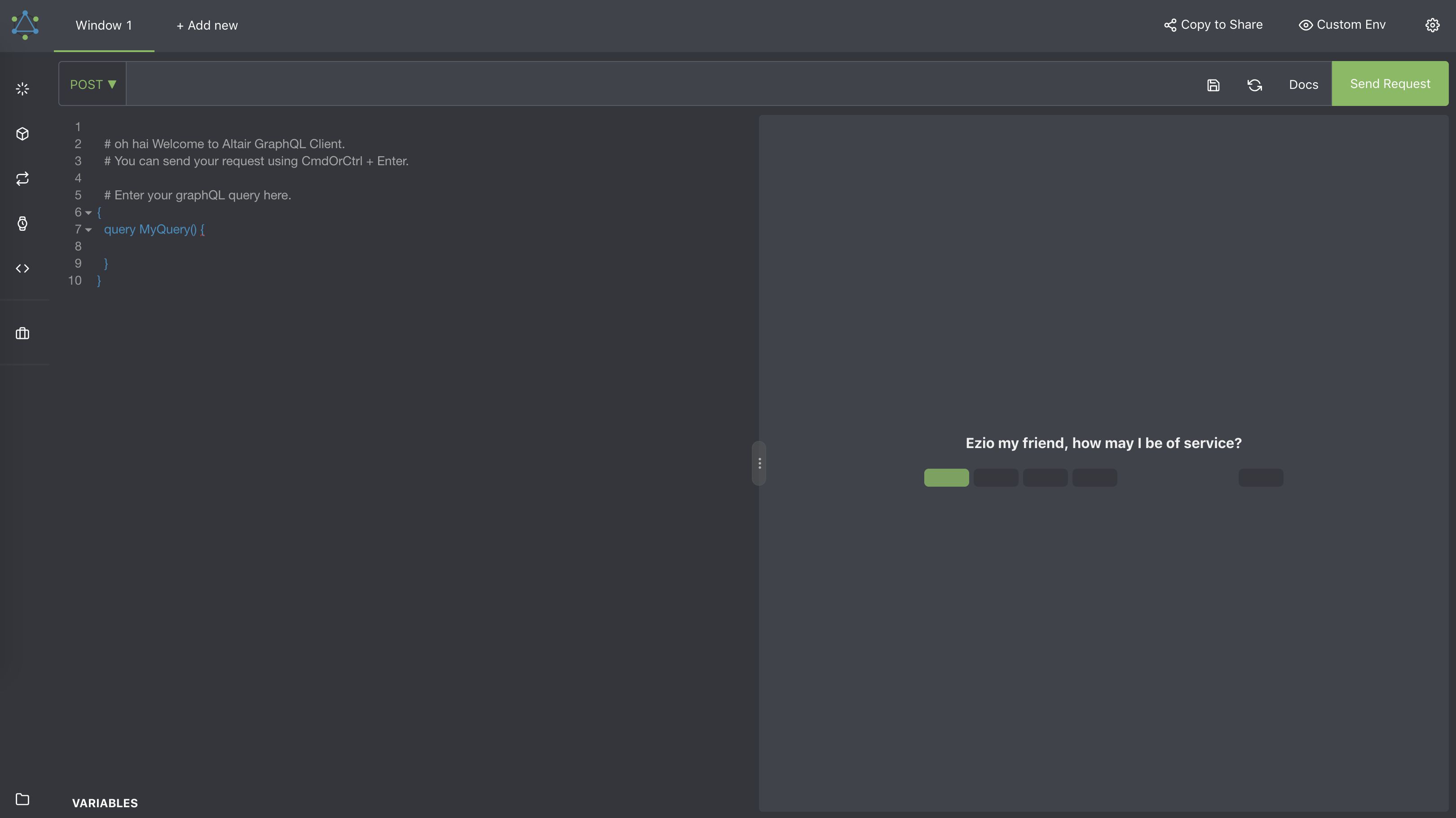This screenshot has height=818, width=1456.
Task: Click the repeat arrows sidebar icon
Action: tap(22, 179)
